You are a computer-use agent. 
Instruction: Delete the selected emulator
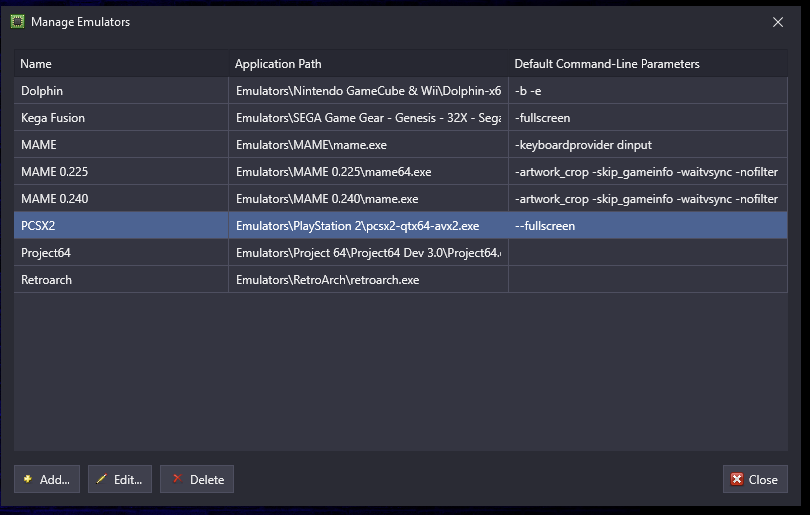[197, 479]
